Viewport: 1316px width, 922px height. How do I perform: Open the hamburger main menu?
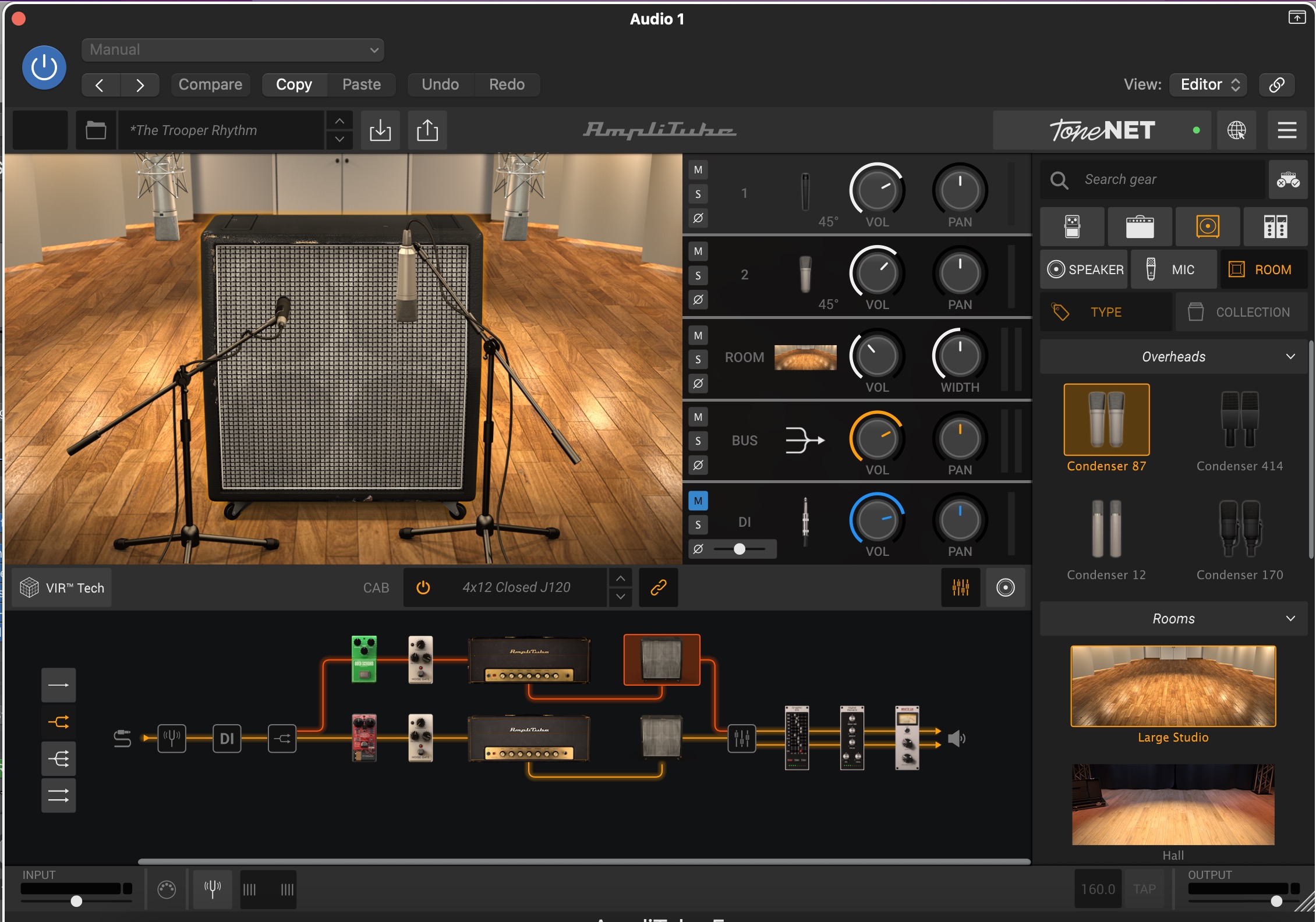coord(1287,130)
